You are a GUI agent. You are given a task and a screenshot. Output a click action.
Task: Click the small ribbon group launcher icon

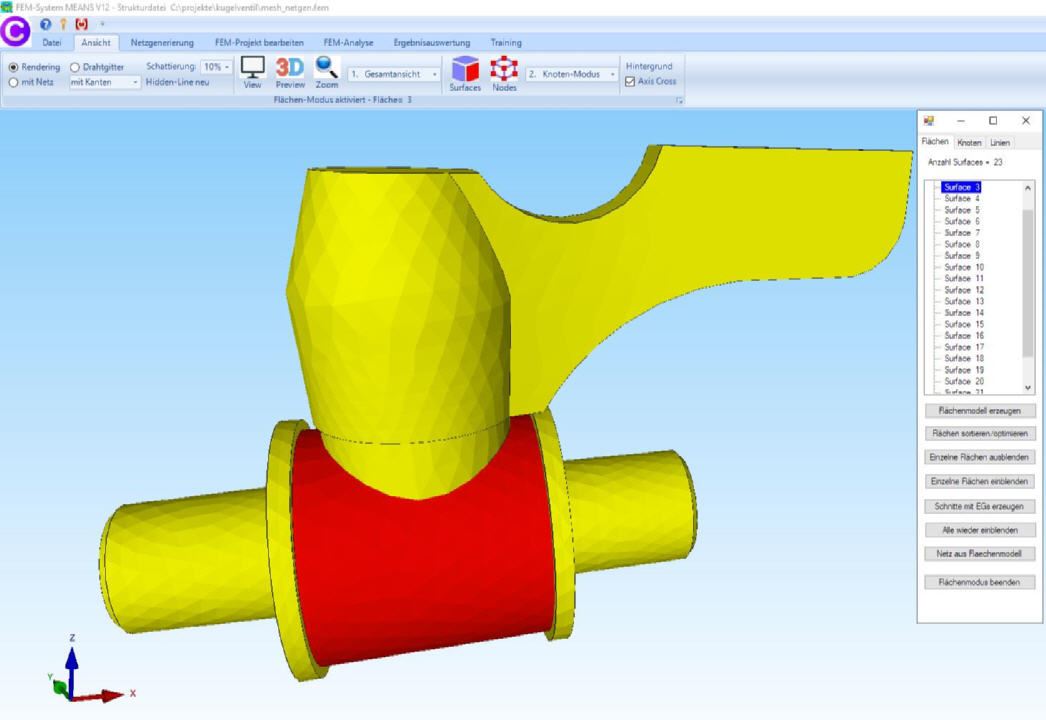pos(679,100)
